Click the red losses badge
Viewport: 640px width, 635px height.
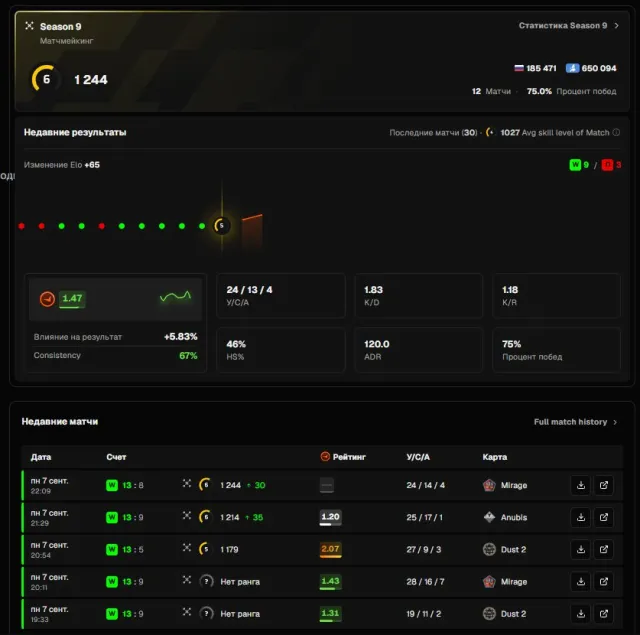(x=607, y=164)
